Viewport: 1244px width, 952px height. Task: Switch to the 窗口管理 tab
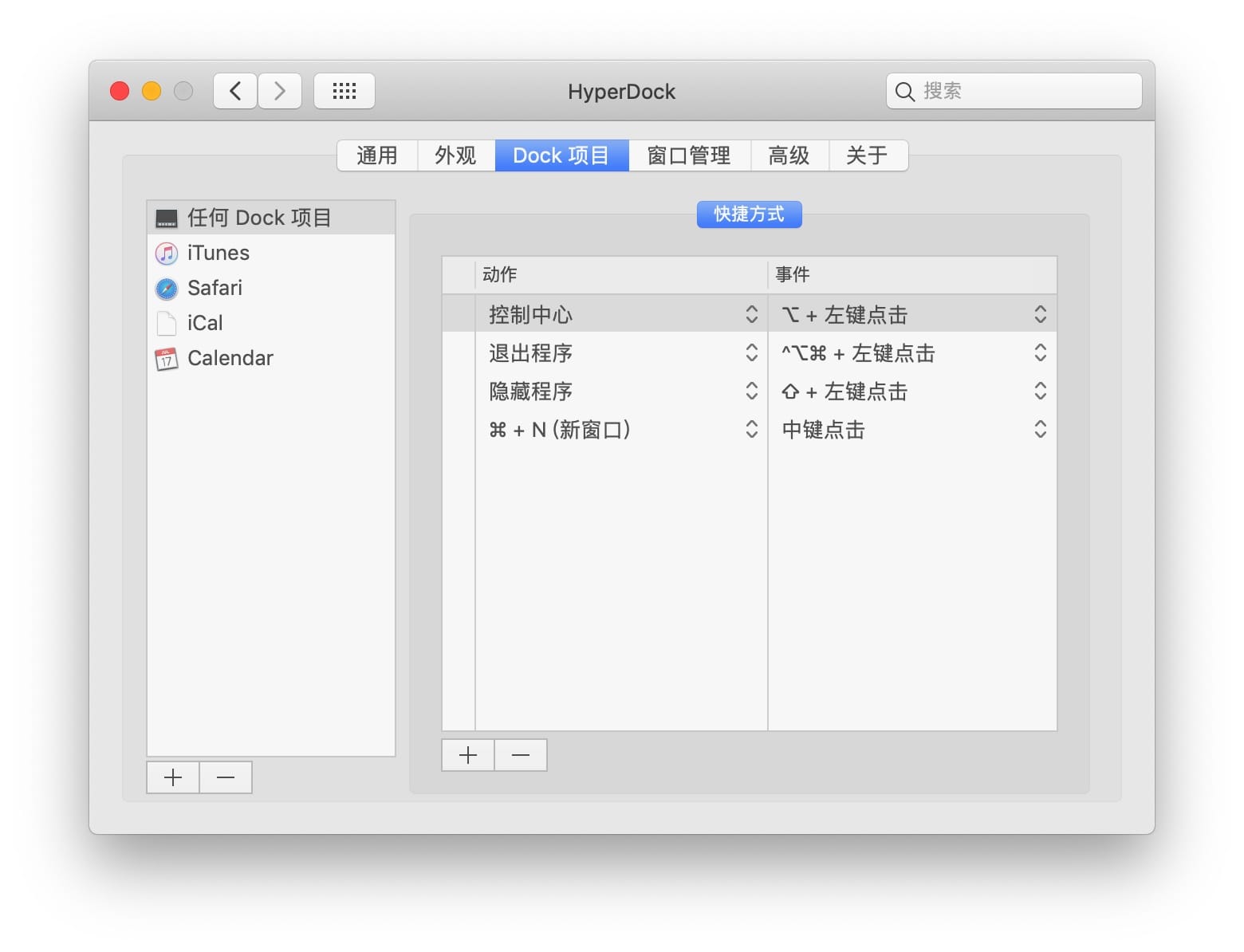689,155
